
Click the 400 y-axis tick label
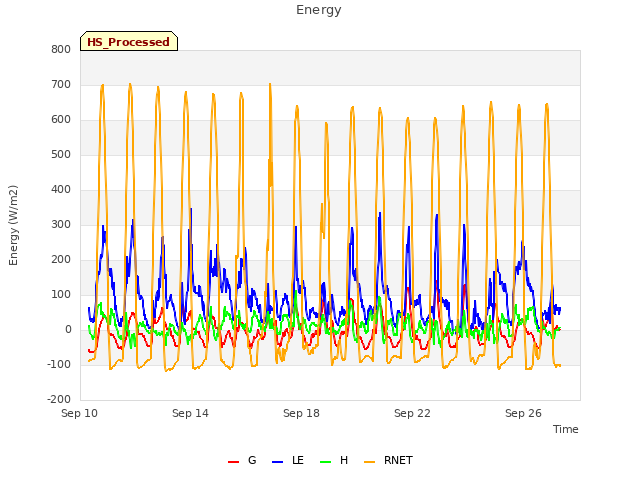coord(61,190)
